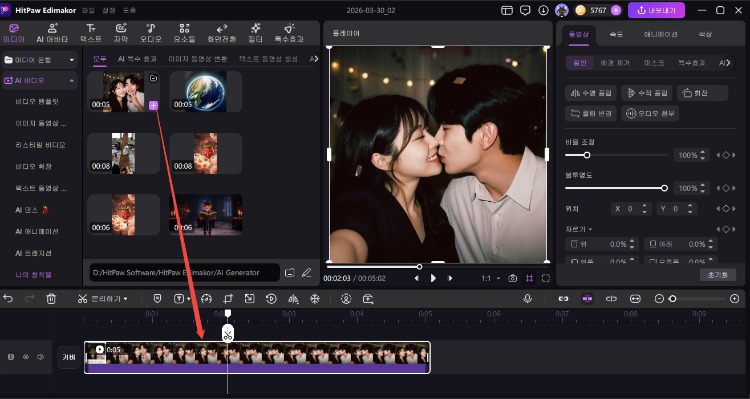
Task: Fit timeline to window width icon
Action: click(x=635, y=299)
